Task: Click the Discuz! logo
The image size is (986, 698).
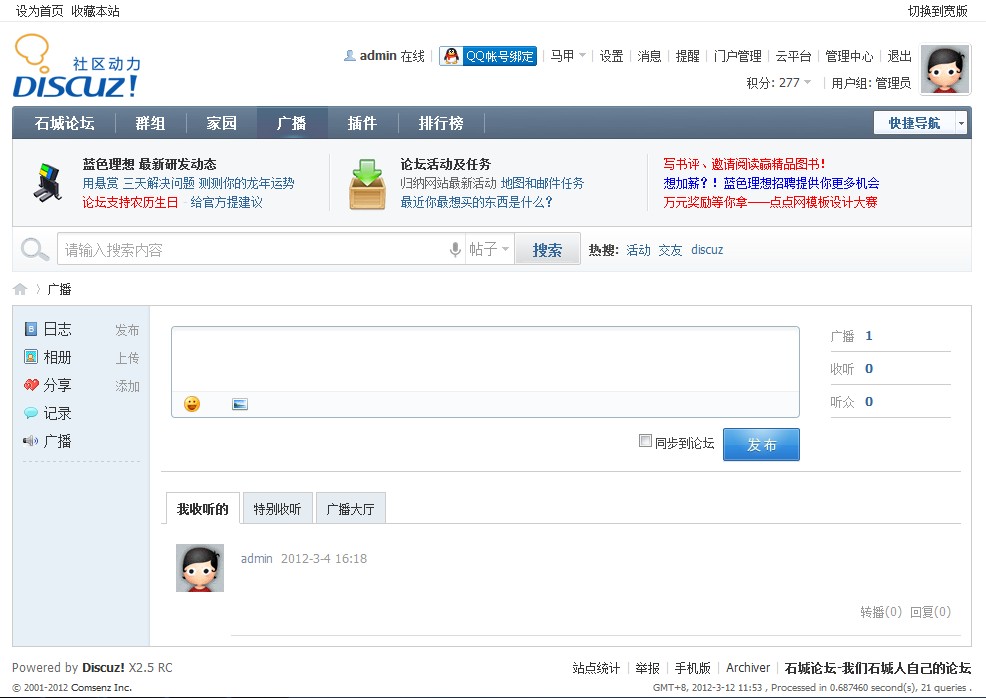Action: [77, 66]
